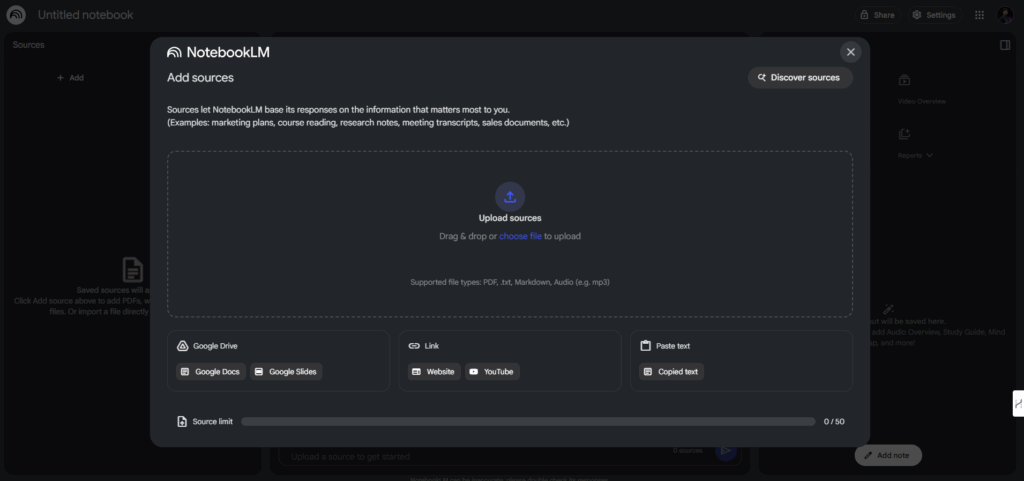Click the Add note button

[888, 456]
